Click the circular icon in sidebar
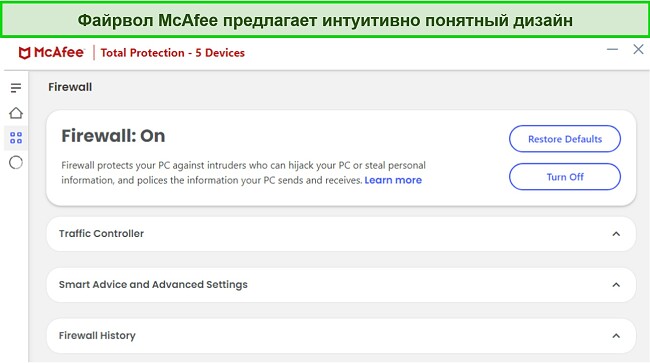The height and width of the screenshot is (363, 650). pos(16,162)
